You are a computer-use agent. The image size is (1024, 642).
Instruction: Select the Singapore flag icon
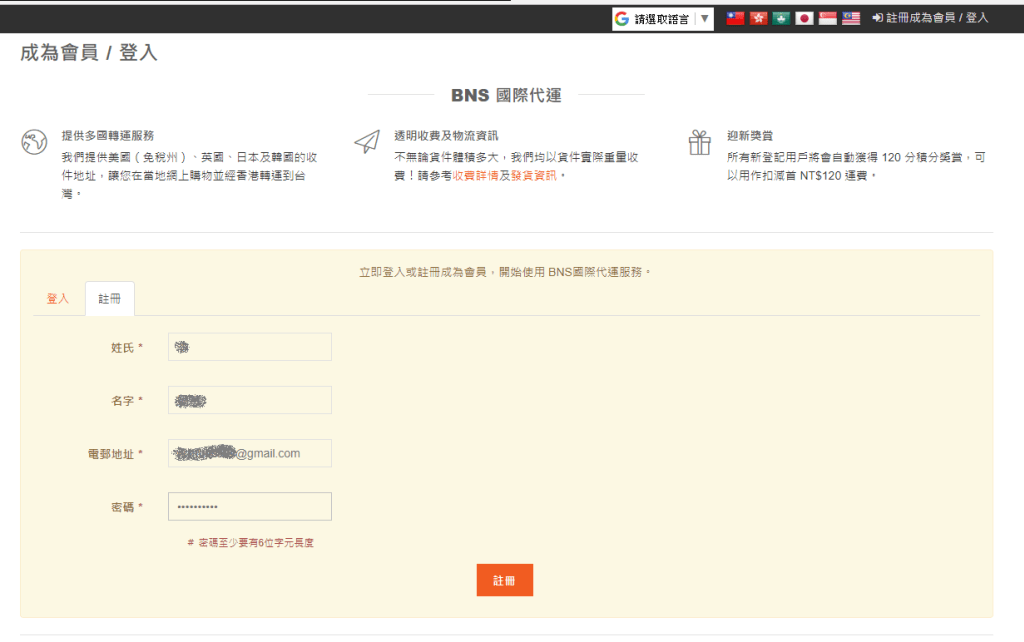[x=827, y=18]
